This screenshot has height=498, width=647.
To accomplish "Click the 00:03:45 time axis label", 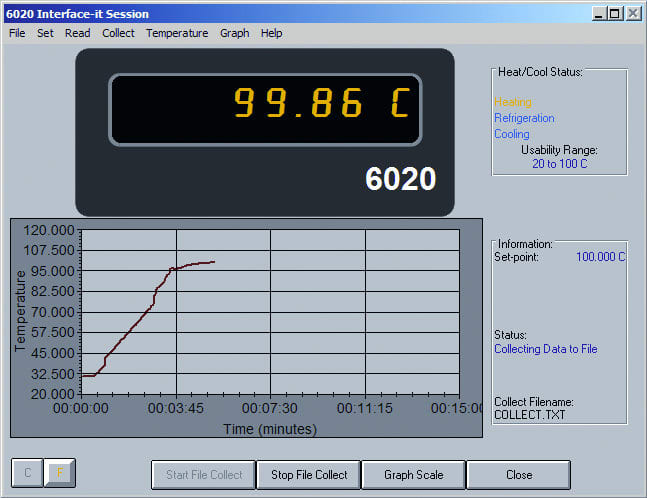I will tap(176, 408).
